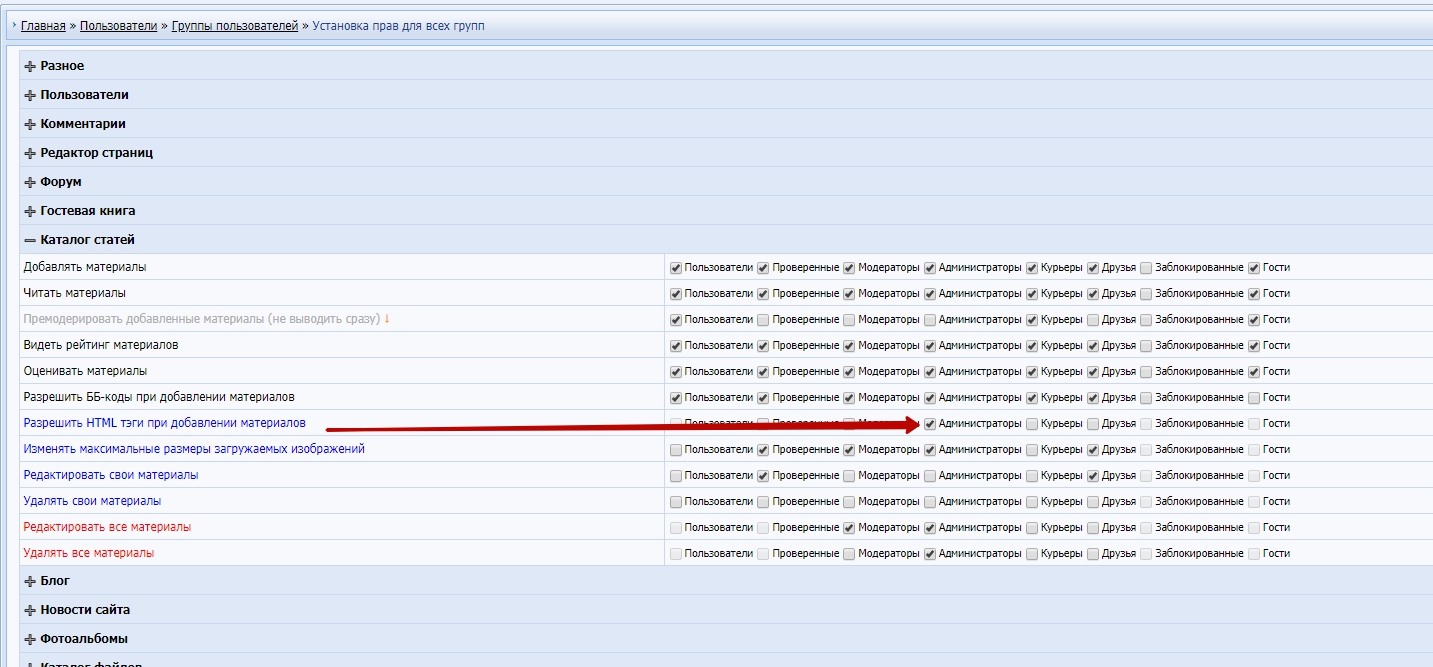Image resolution: width=1433 pixels, height=667 pixels.
Task: Uncheck Друзья for Редактировать свои материалы
Action: 1093,476
